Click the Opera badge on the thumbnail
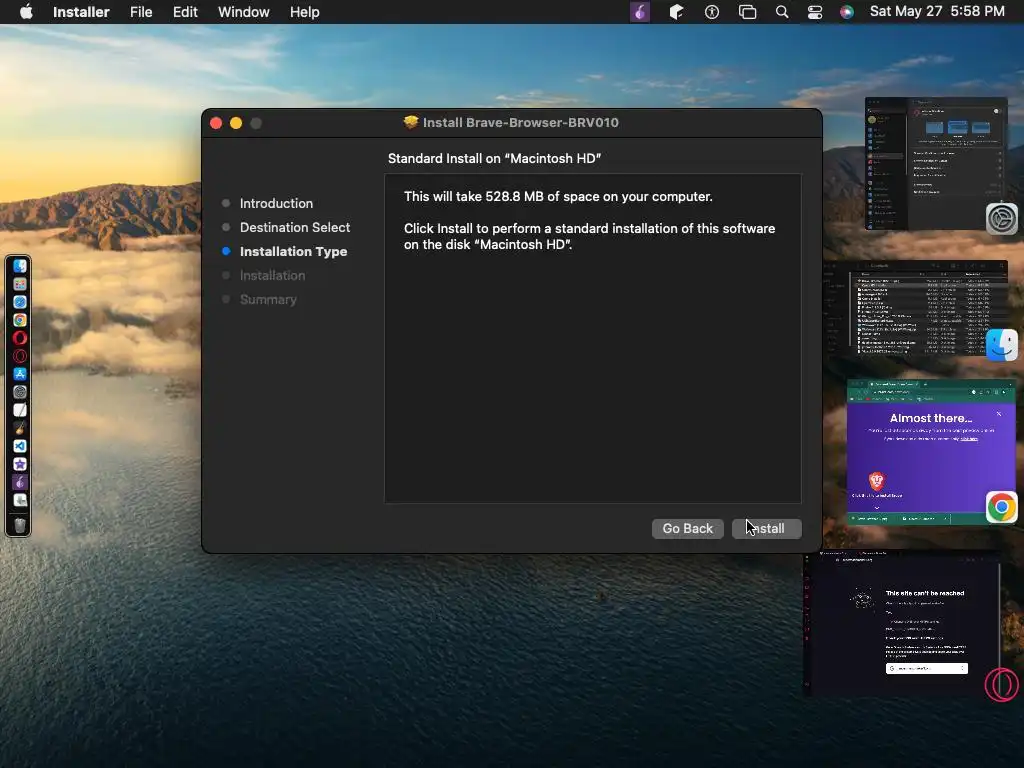Viewport: 1024px width, 768px height. click(1001, 684)
